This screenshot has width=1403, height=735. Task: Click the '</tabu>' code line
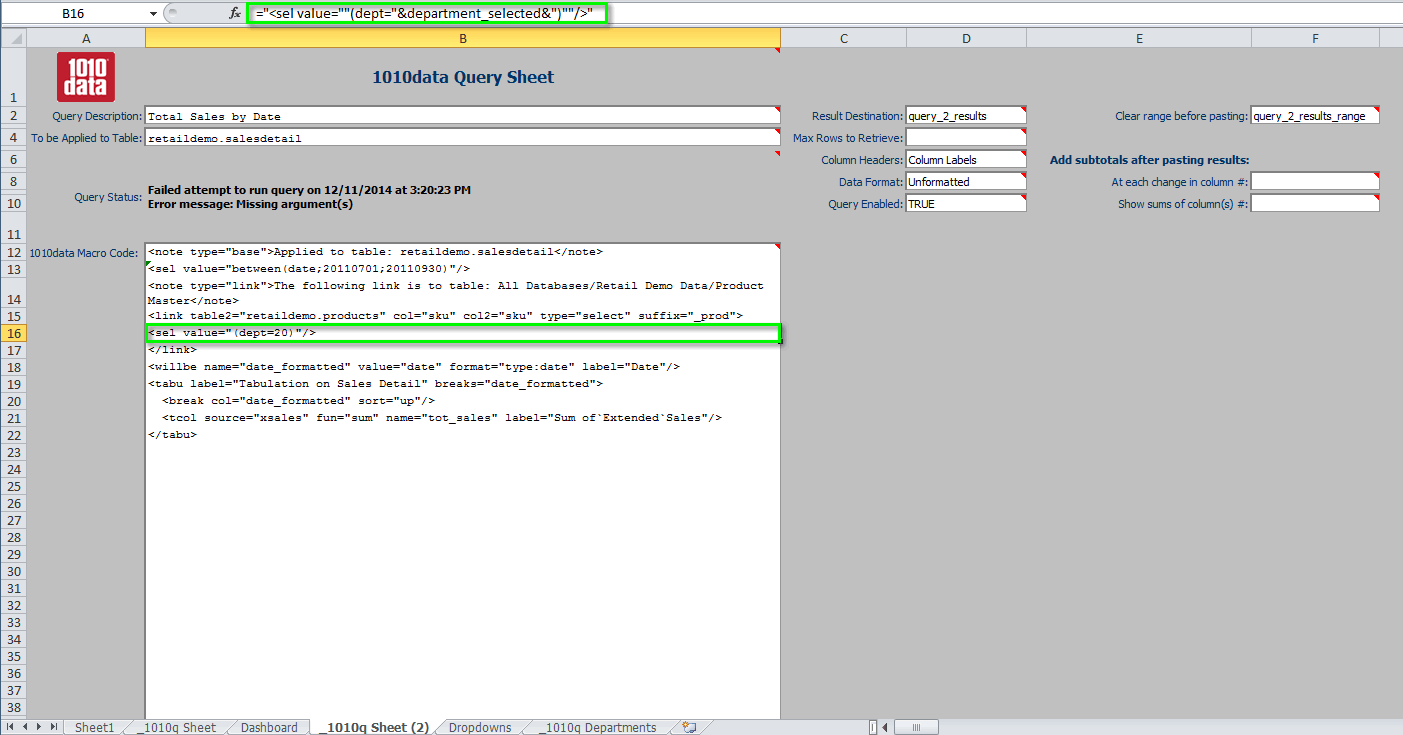[172, 435]
